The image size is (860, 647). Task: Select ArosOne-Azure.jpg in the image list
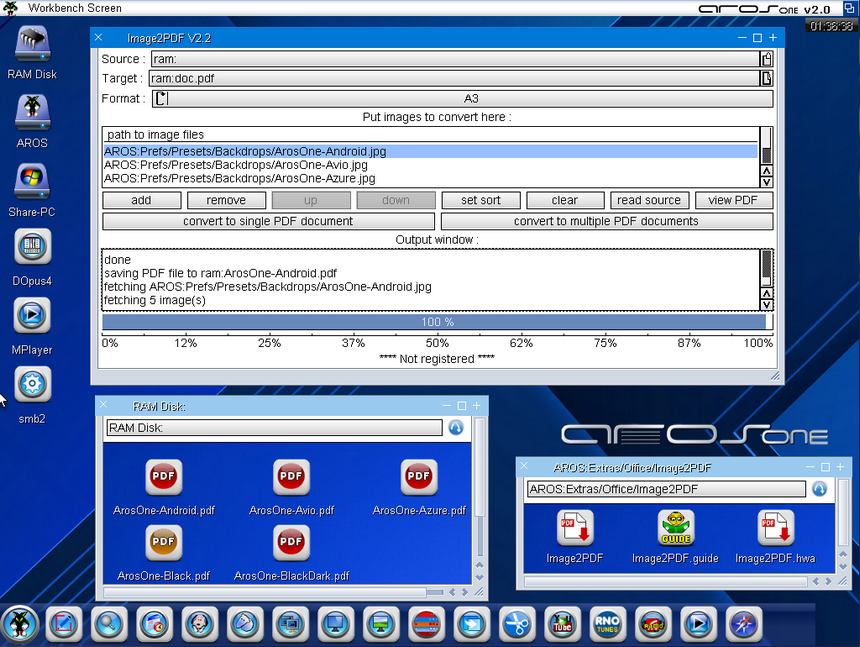click(x=240, y=178)
